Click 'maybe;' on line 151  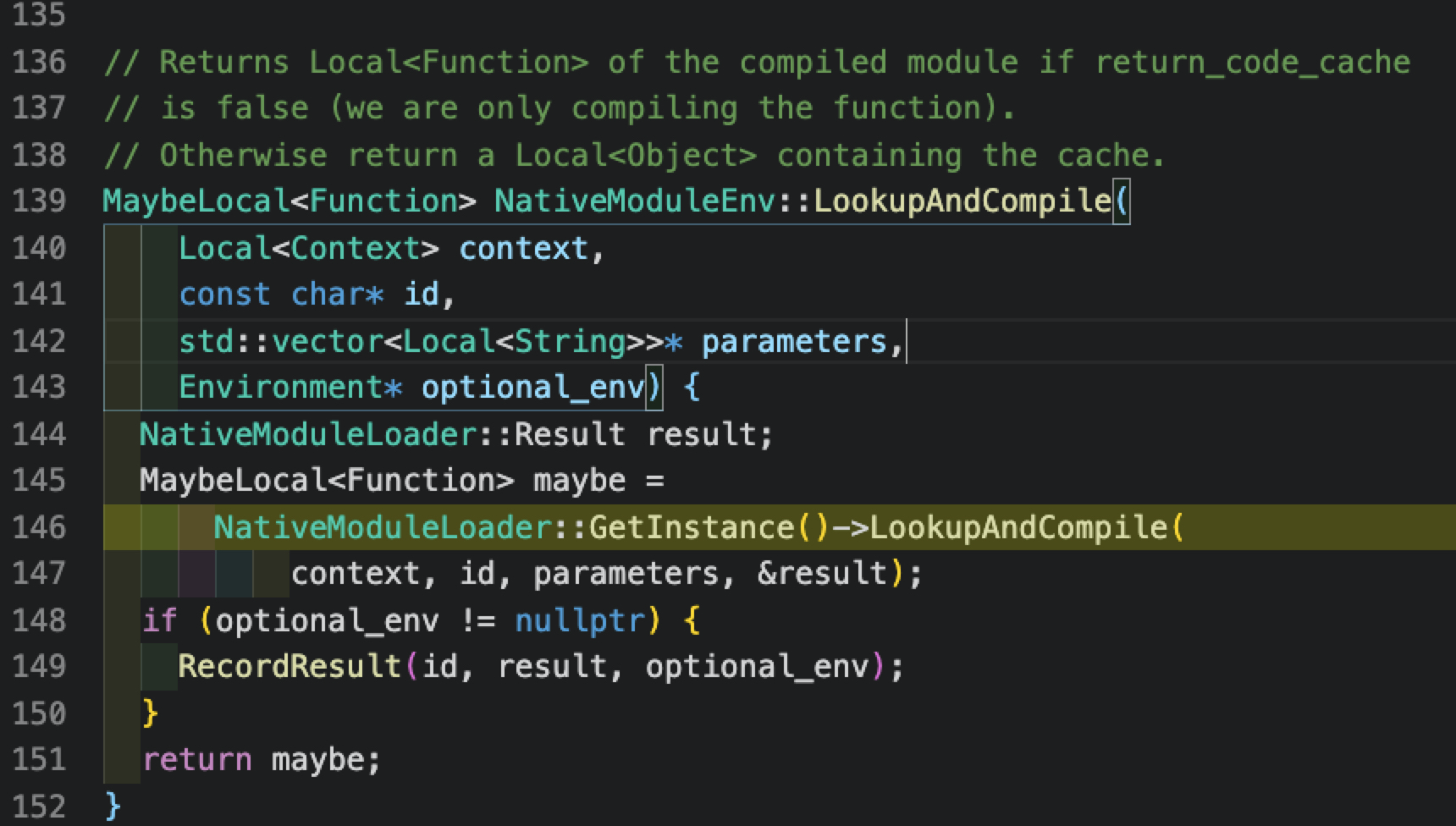(328, 760)
